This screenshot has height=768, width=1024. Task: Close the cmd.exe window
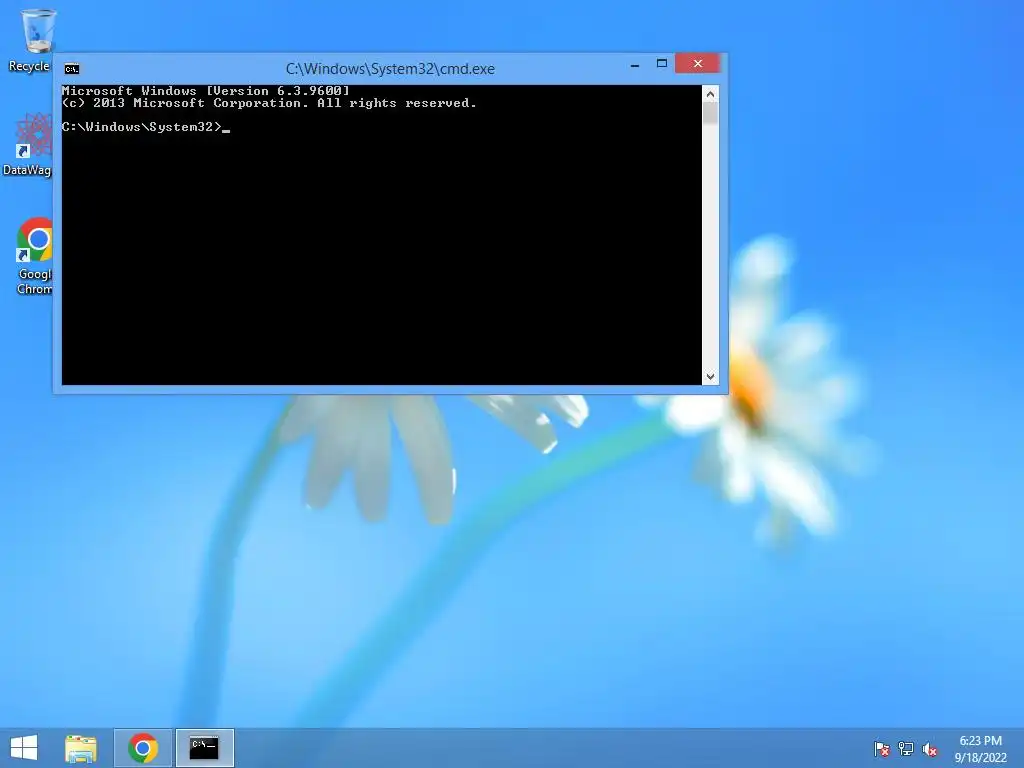click(x=697, y=63)
